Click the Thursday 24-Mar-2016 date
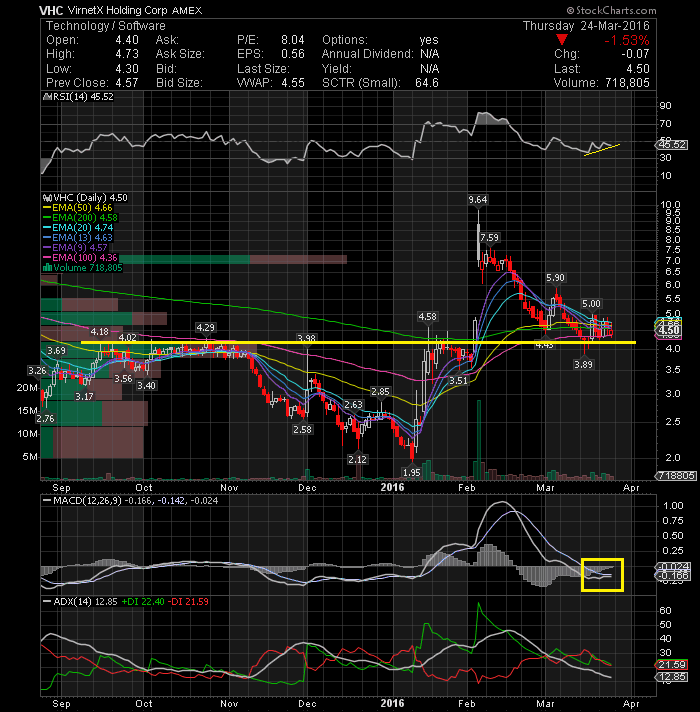 coord(586,26)
